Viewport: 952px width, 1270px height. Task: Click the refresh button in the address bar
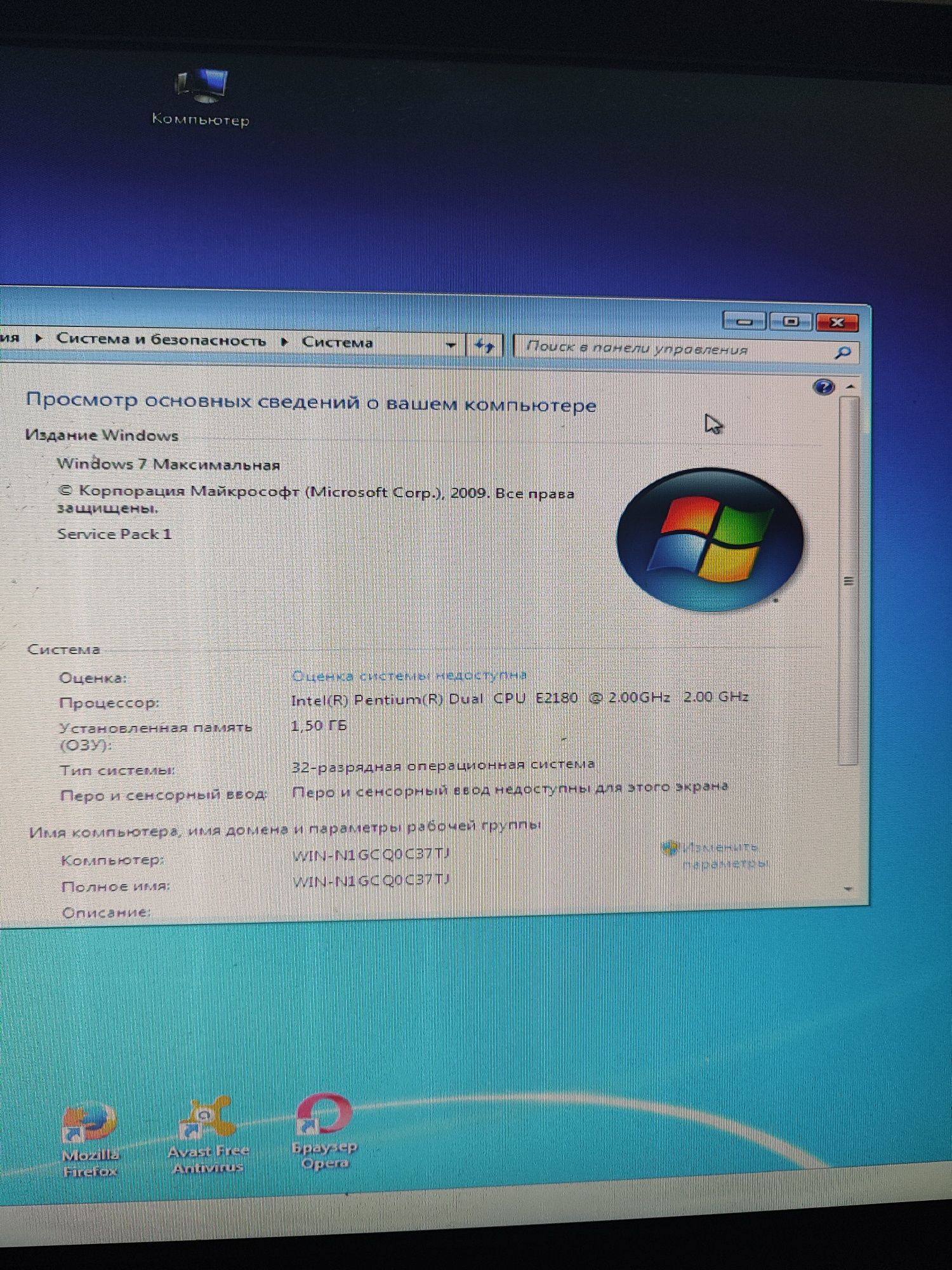point(485,345)
